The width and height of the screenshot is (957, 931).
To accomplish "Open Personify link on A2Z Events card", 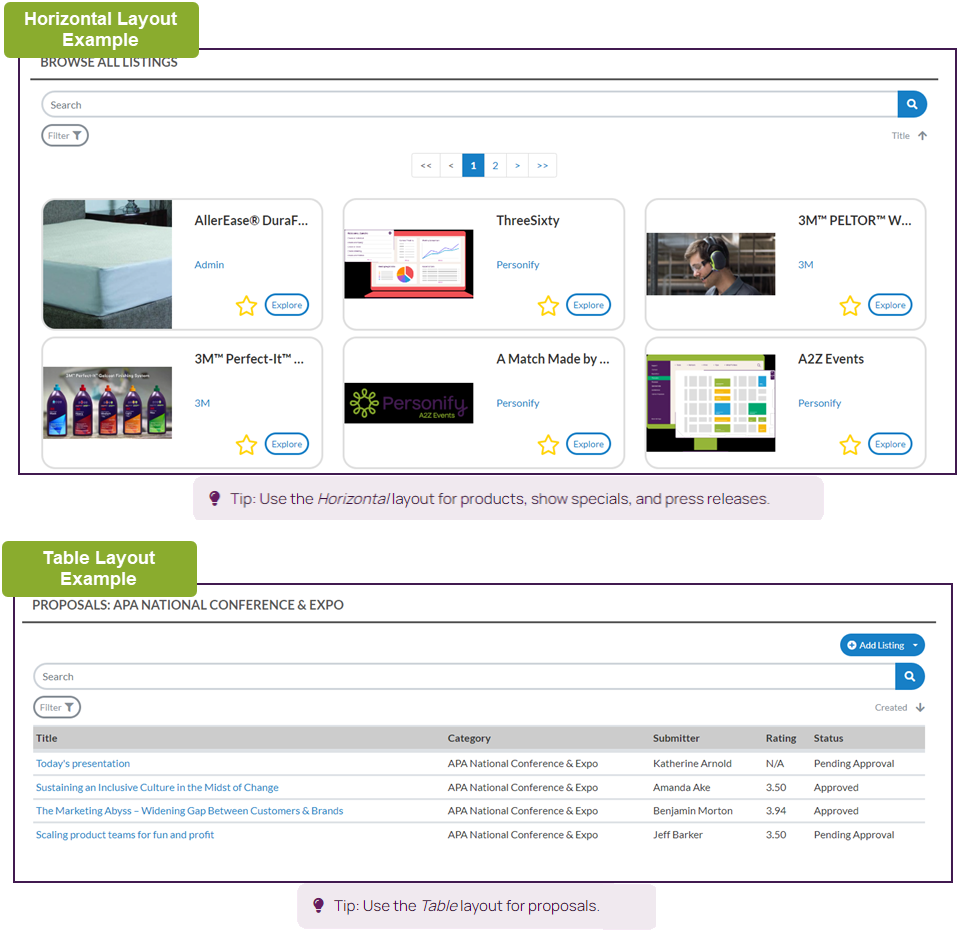I will 820,403.
